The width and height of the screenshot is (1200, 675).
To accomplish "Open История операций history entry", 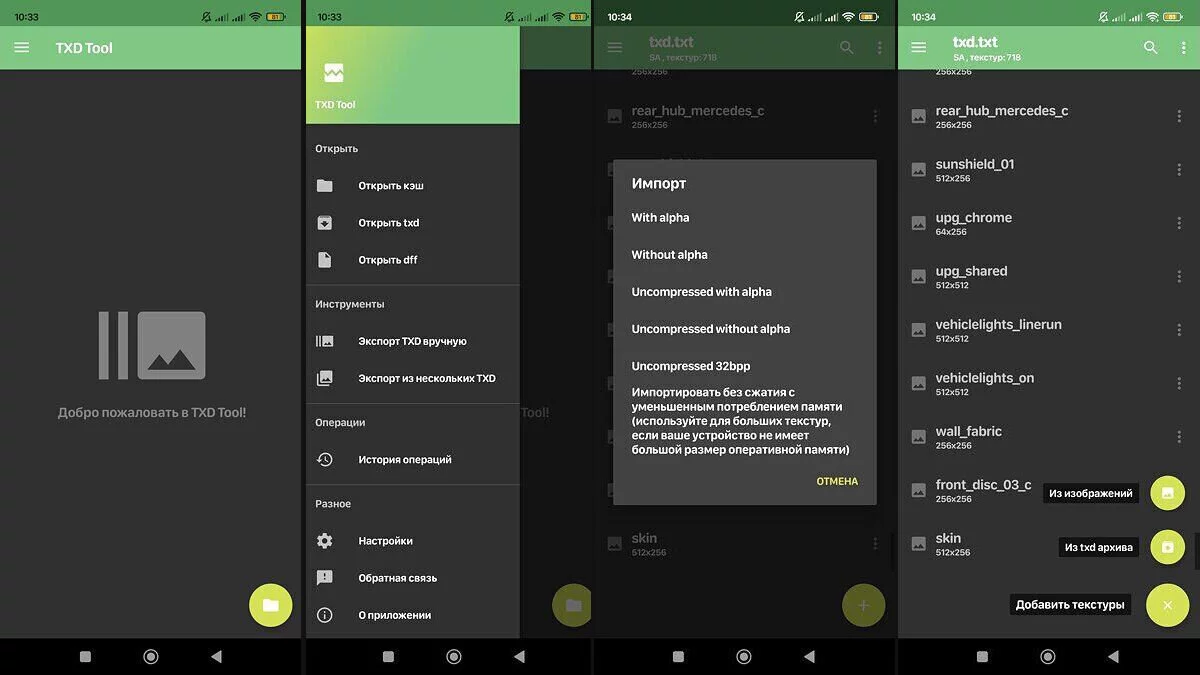I will coord(404,460).
